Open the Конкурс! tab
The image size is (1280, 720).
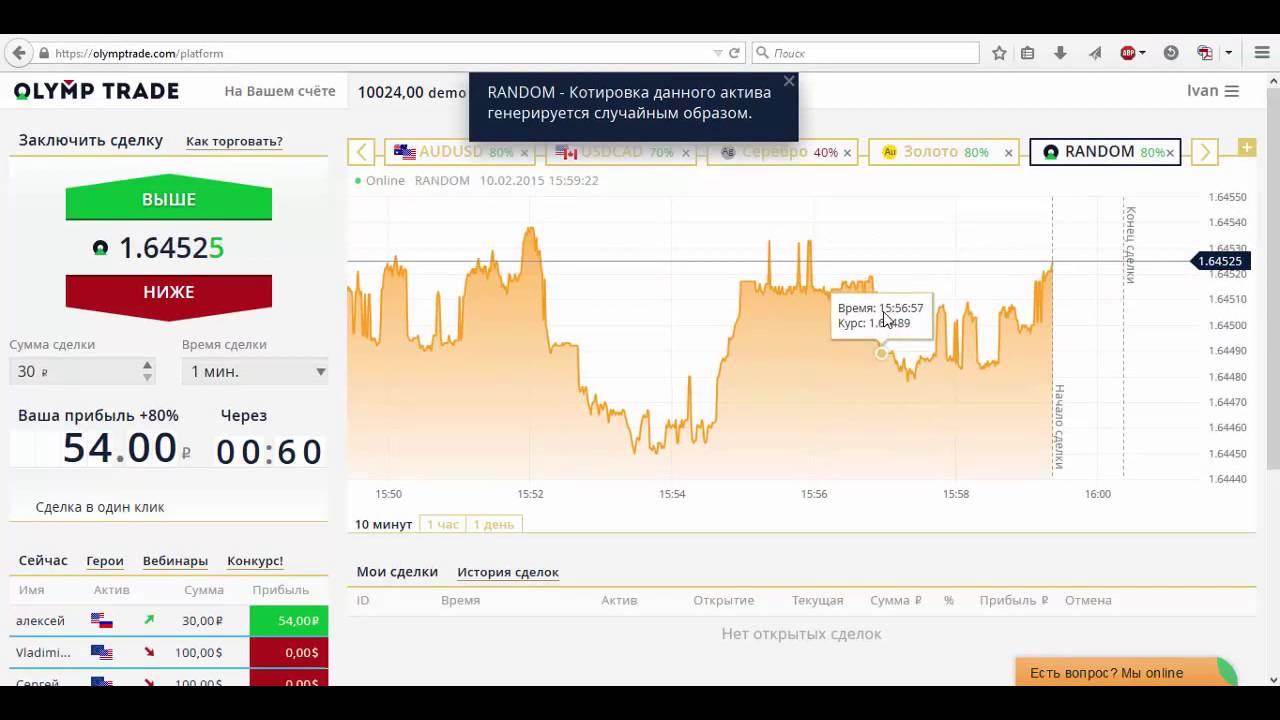point(255,561)
